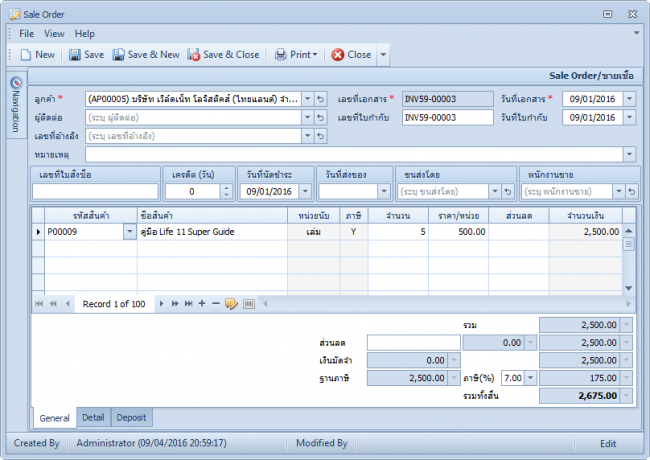Click the menu bar collapse arrow at right

click(636, 33)
